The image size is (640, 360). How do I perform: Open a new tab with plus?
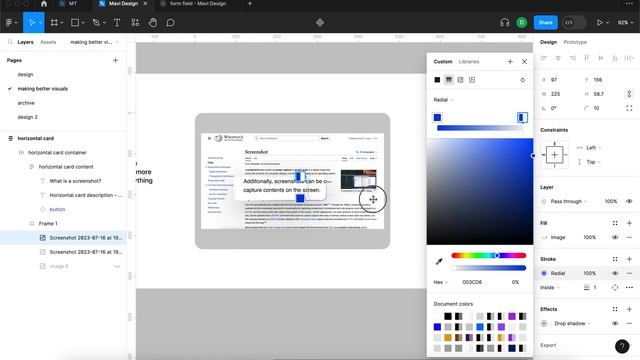pyautogui.click(x=250, y=4)
